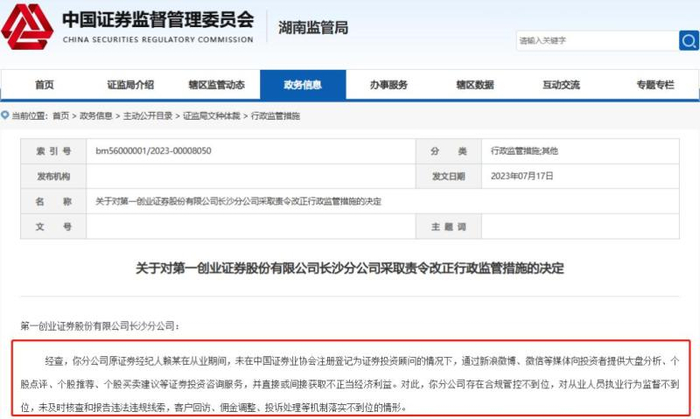Open the 互动交流 navigation tab

(x=561, y=85)
